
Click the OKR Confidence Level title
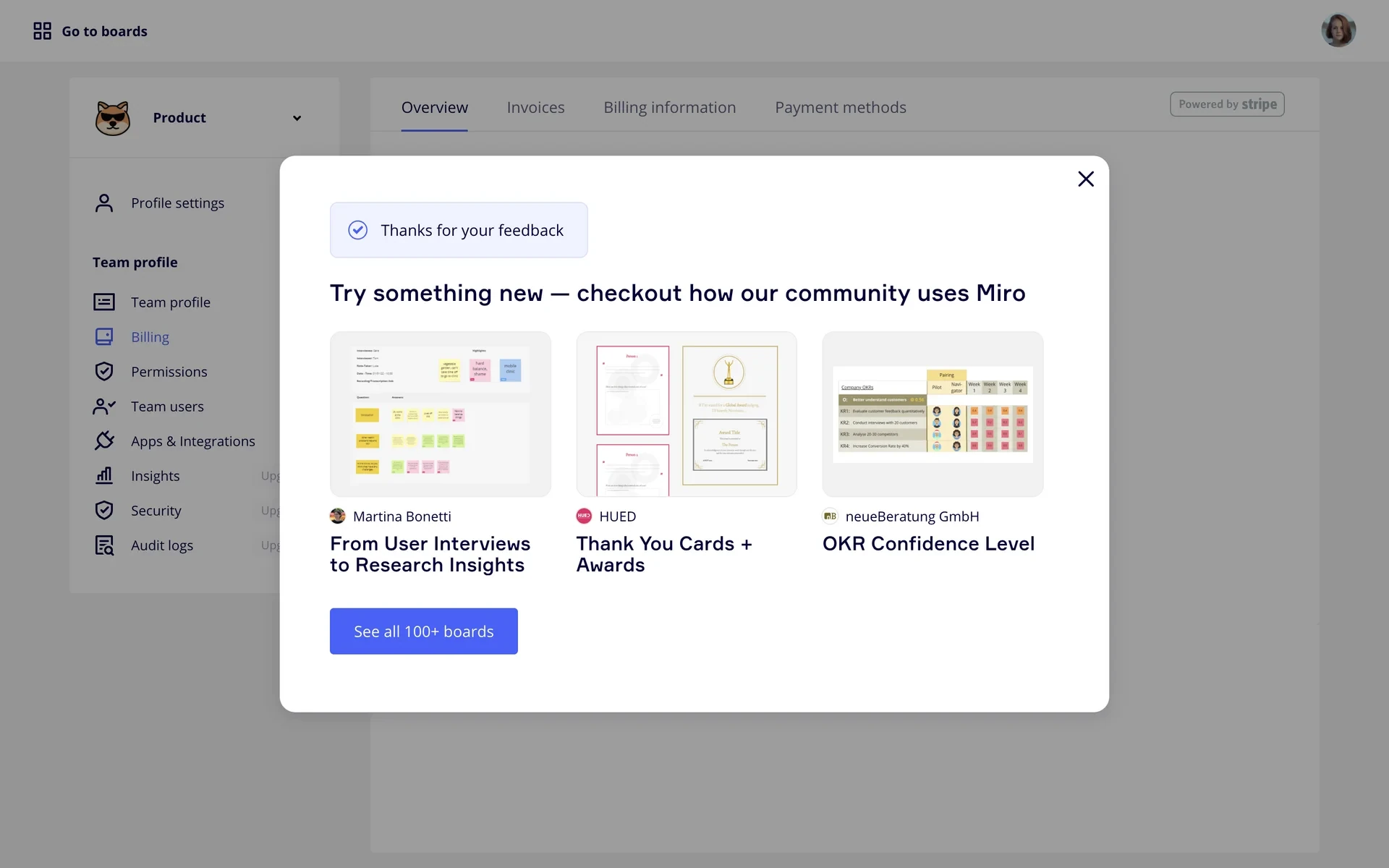pyautogui.click(x=928, y=544)
